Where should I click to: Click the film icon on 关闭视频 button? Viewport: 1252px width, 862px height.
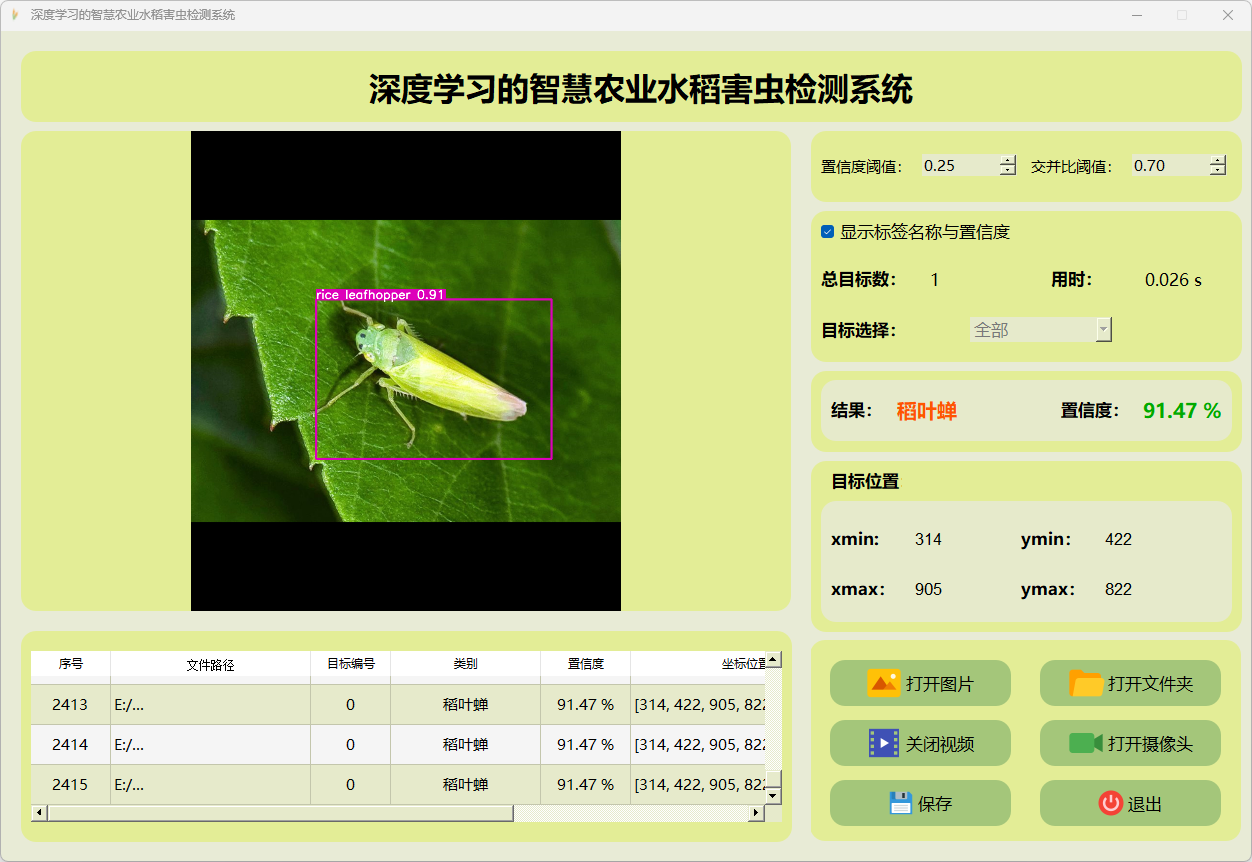[884, 743]
